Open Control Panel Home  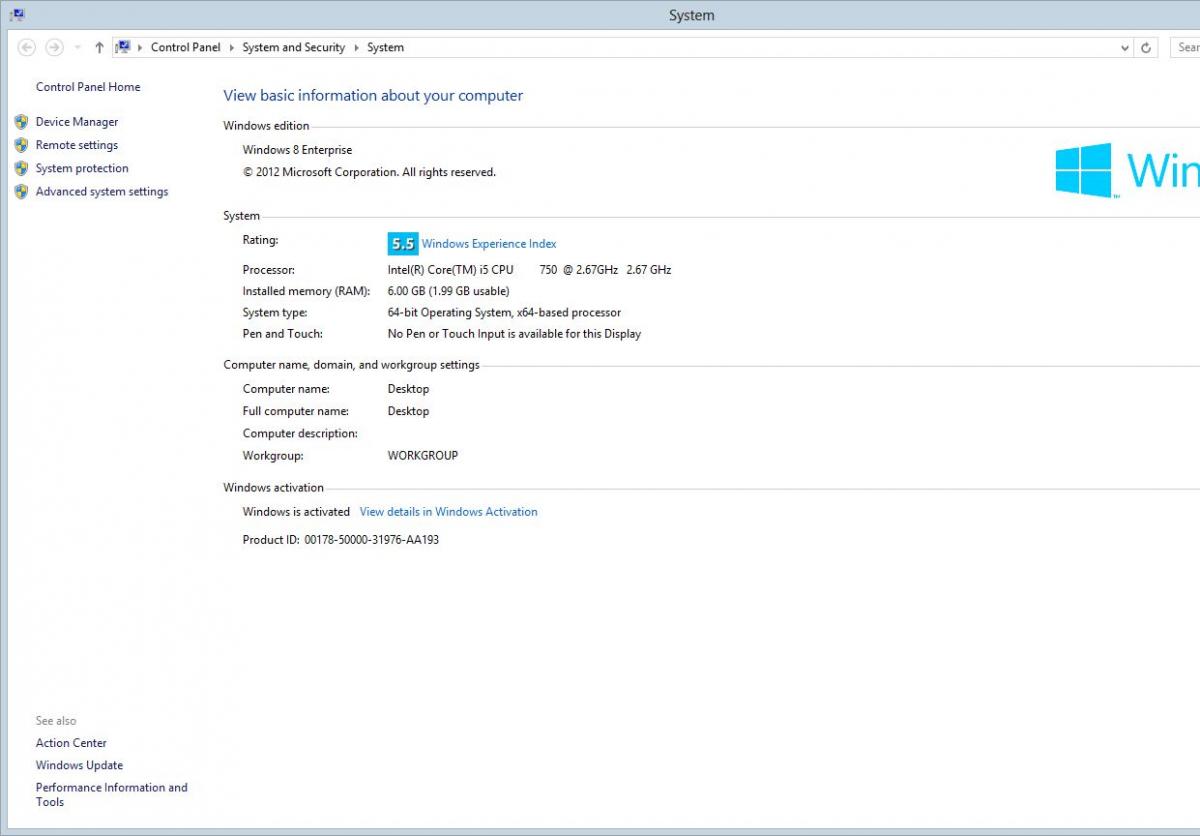click(x=88, y=87)
